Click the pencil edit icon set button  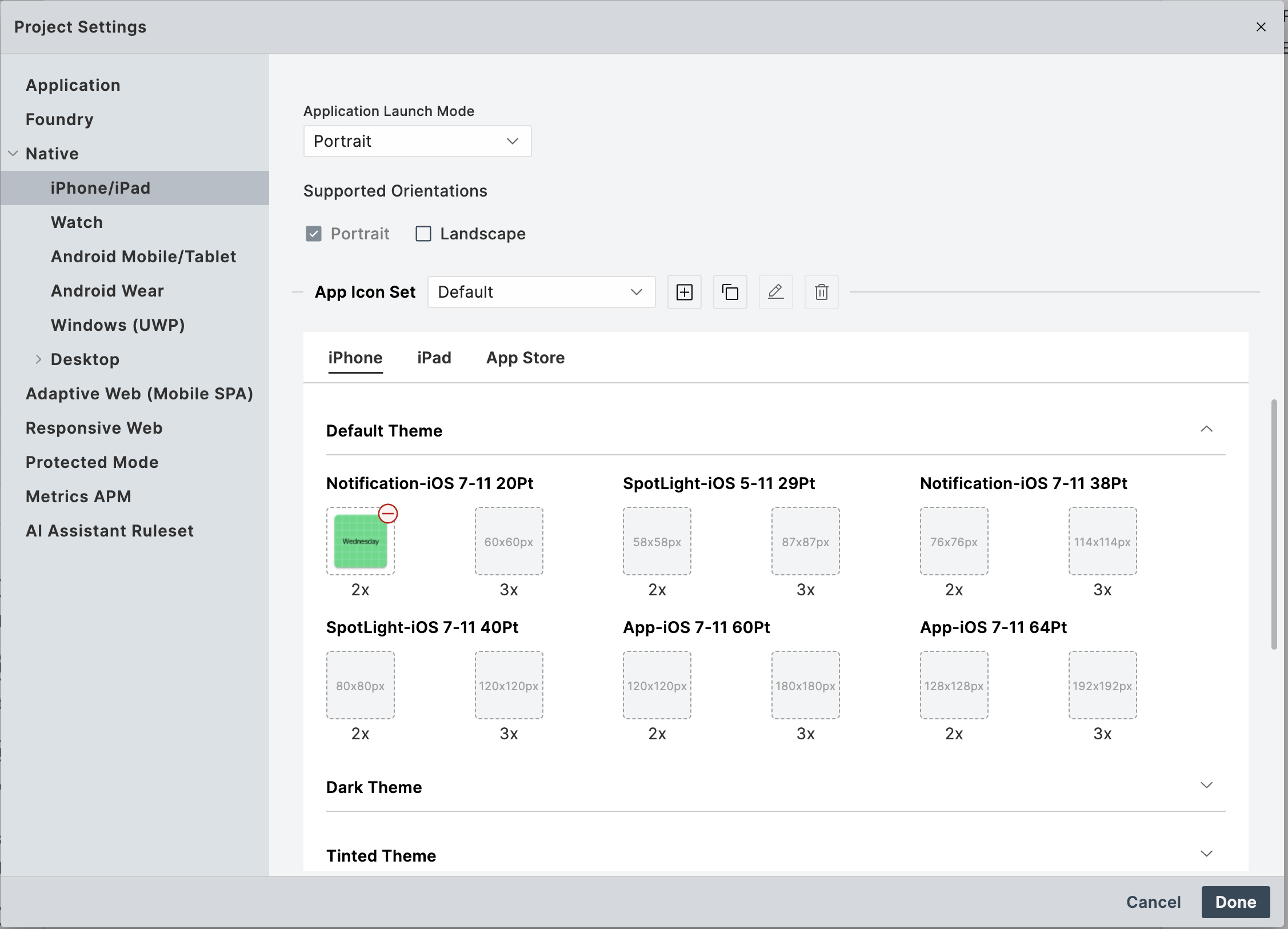(775, 292)
